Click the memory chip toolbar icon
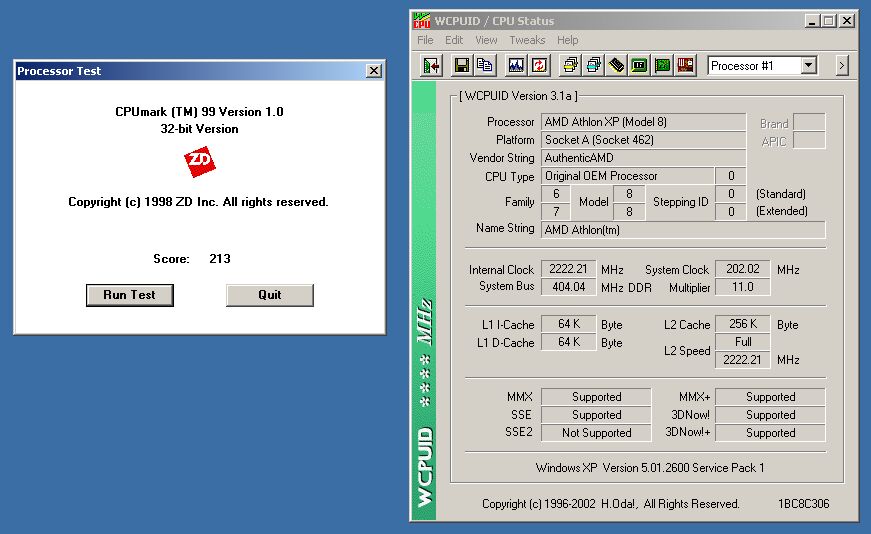 [x=617, y=66]
